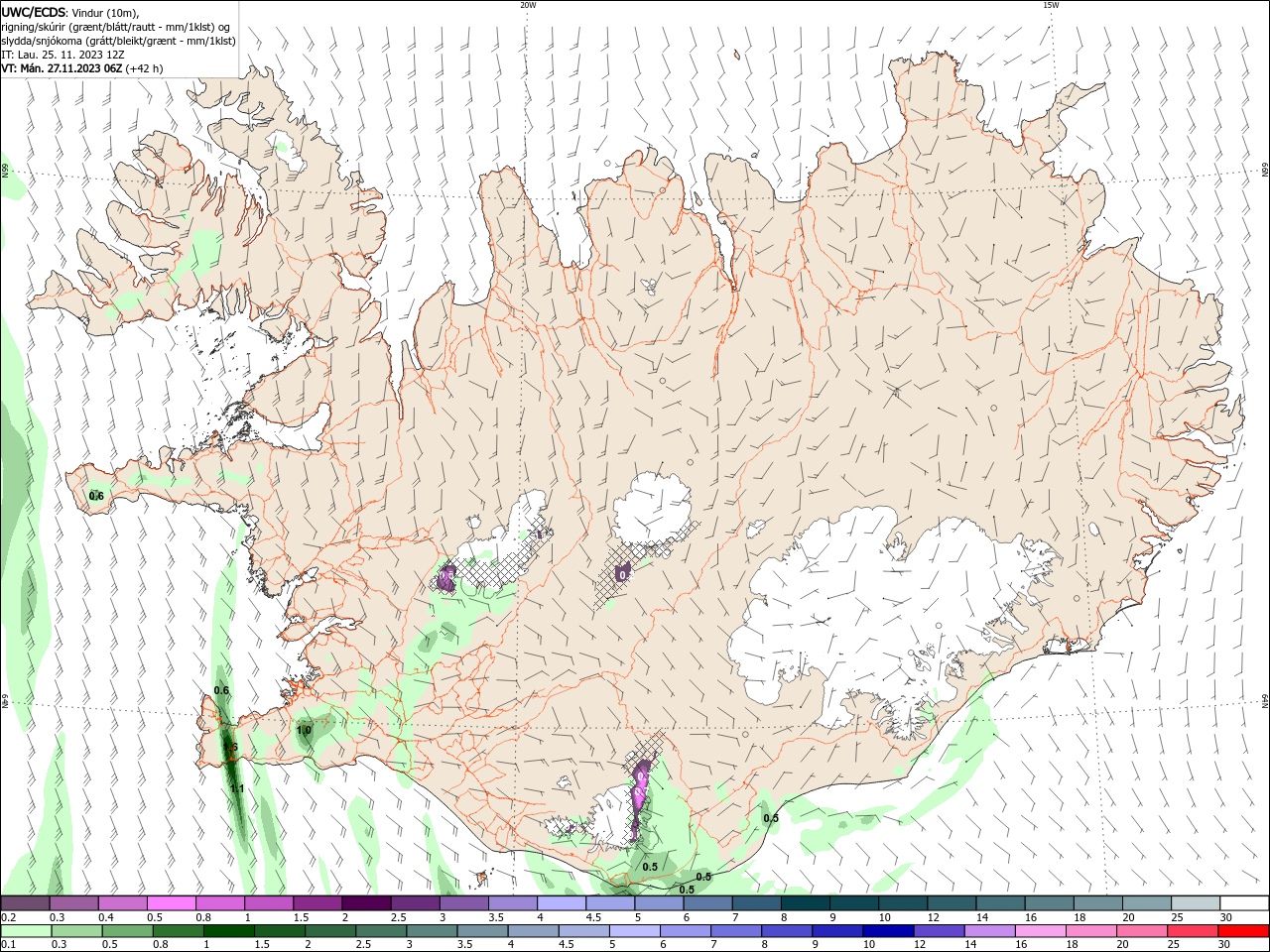Viewport: 1270px width, 952px height.
Task: Click the 3–3.5 violet swatch in the upper legend row
Action: click(464, 903)
